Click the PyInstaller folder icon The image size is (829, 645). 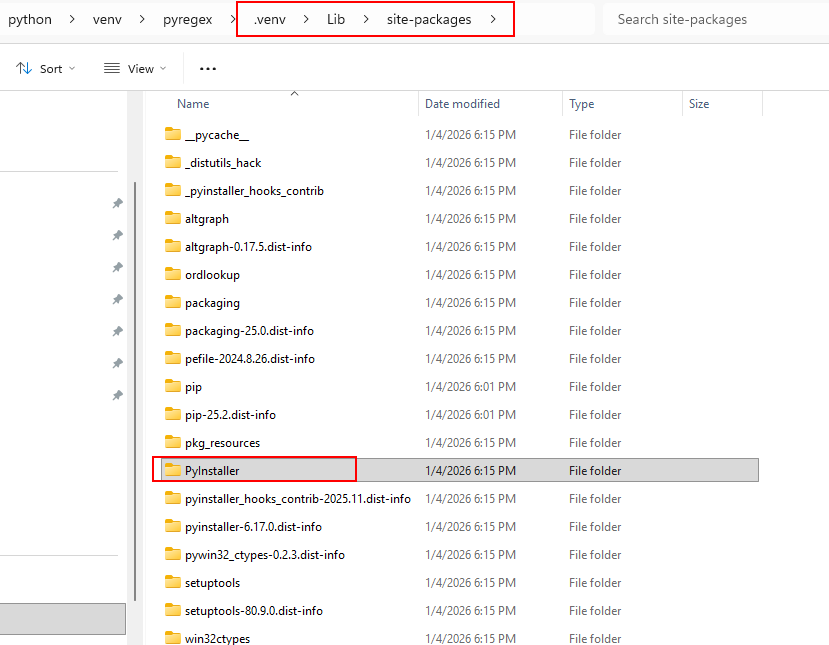coord(173,470)
